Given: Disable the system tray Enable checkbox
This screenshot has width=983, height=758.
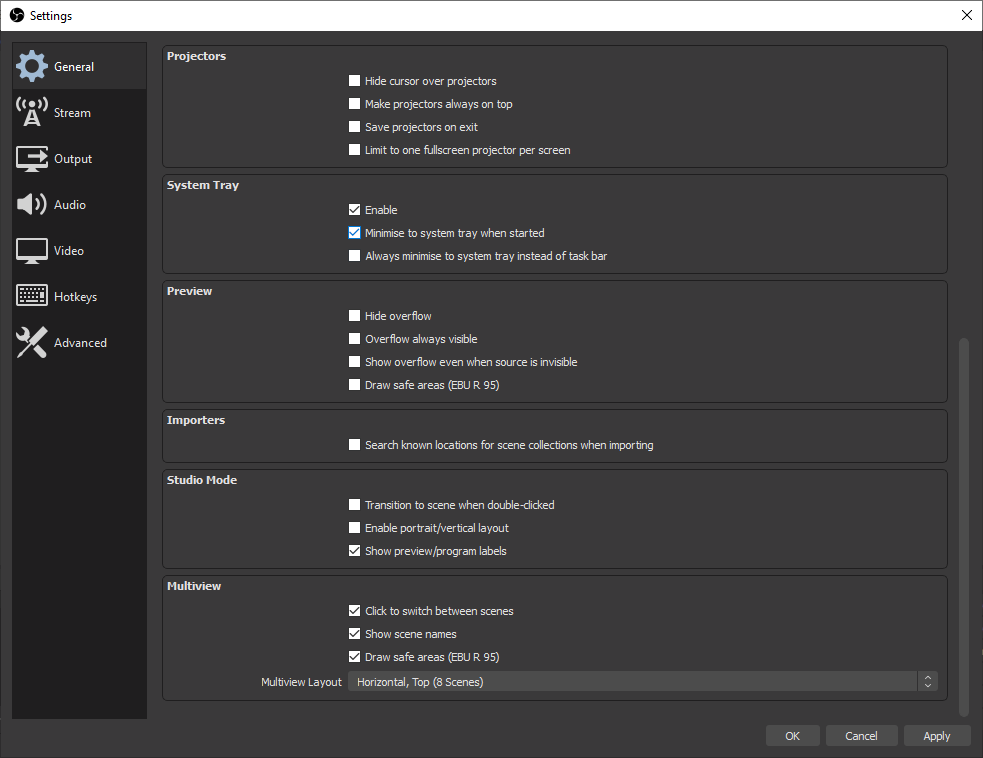Looking at the screenshot, I should pos(354,209).
